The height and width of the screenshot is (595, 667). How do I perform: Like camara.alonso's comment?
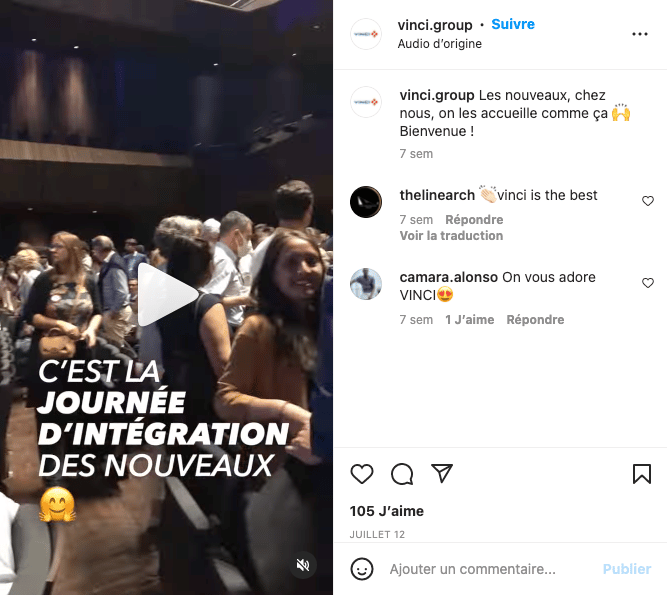tap(647, 283)
